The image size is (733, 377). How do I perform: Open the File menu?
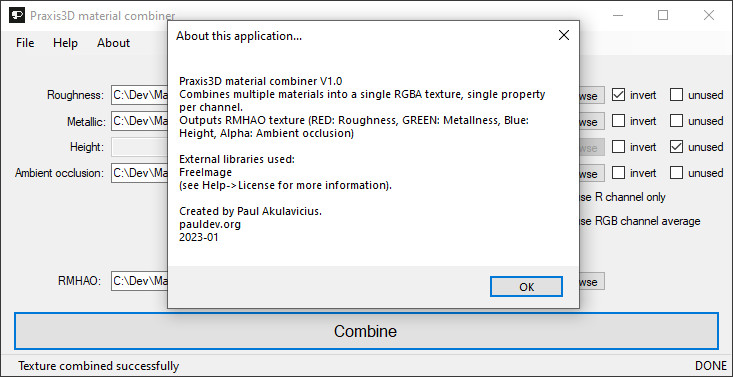[25, 43]
